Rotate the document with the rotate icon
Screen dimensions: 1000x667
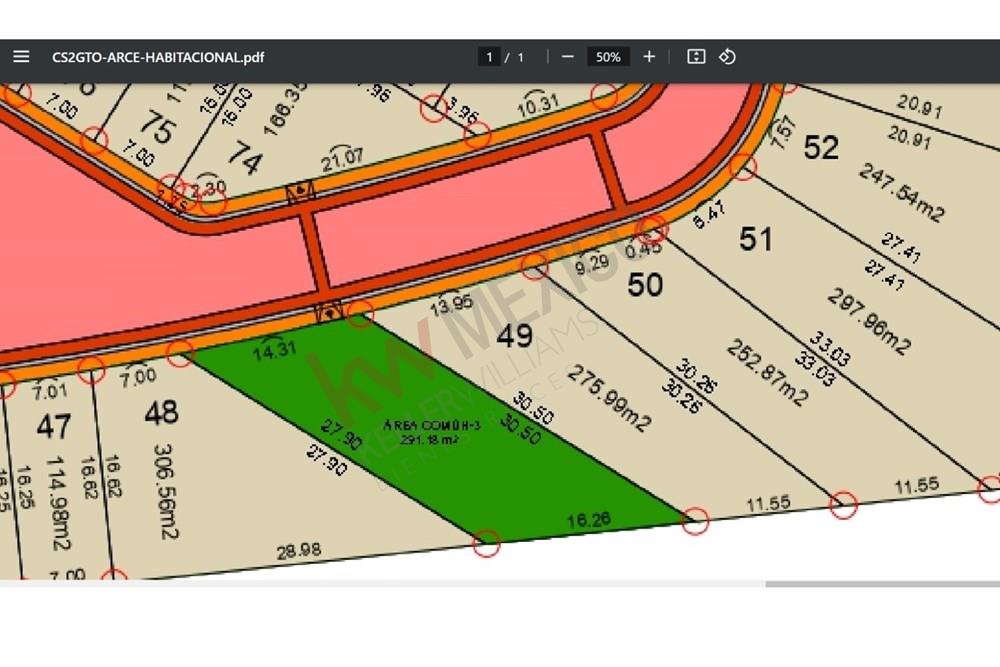click(x=727, y=57)
